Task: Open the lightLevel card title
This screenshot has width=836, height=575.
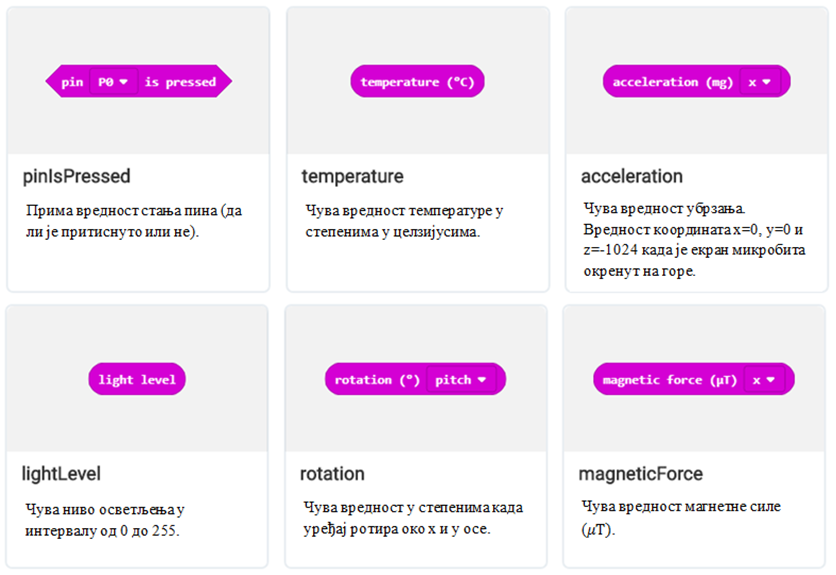Action: pos(61,474)
